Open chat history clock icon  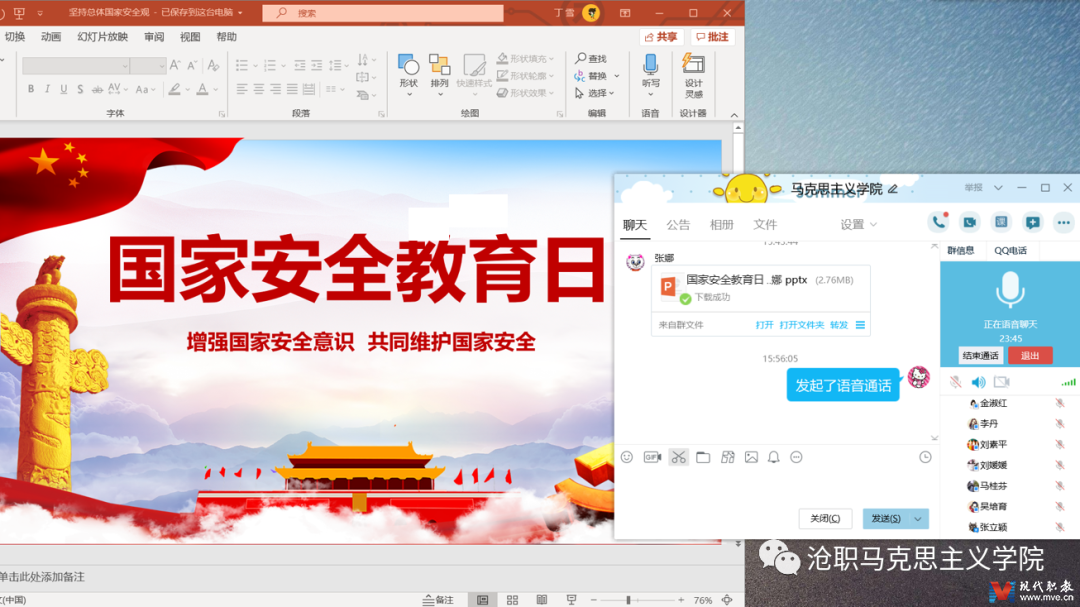click(x=925, y=457)
